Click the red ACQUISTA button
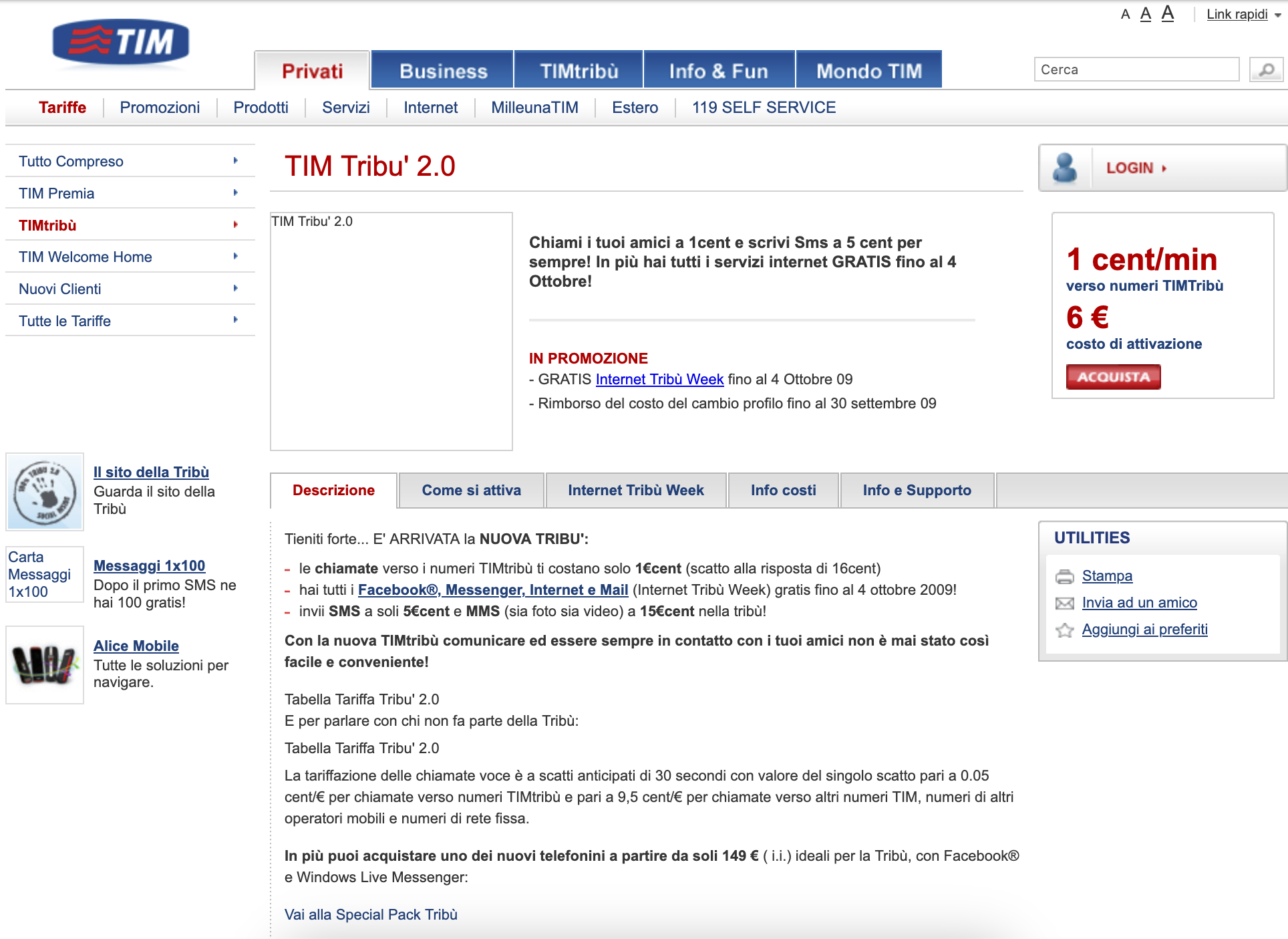Screen dimensions: 1288x939 [1114, 377]
